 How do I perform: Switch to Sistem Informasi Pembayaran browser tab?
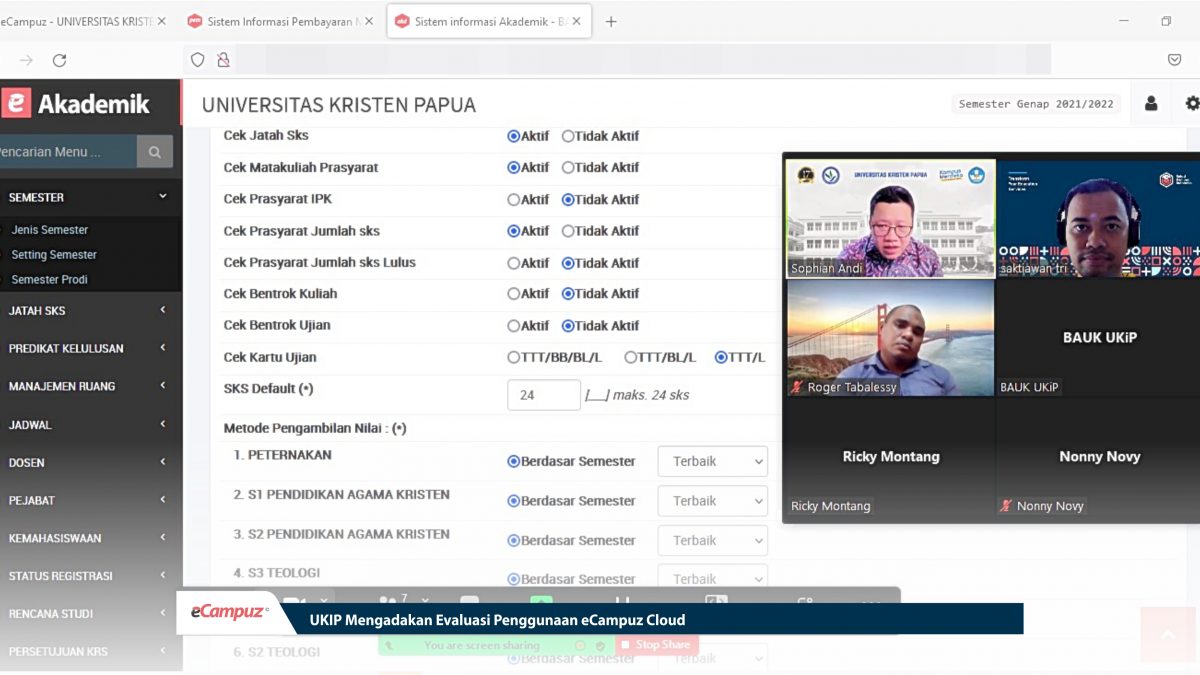(280, 21)
